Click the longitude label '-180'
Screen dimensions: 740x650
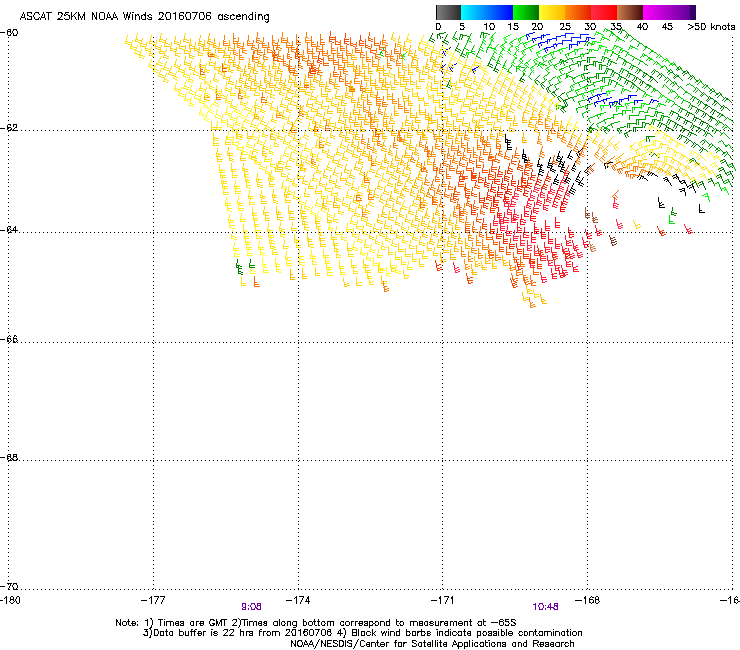coord(10,600)
